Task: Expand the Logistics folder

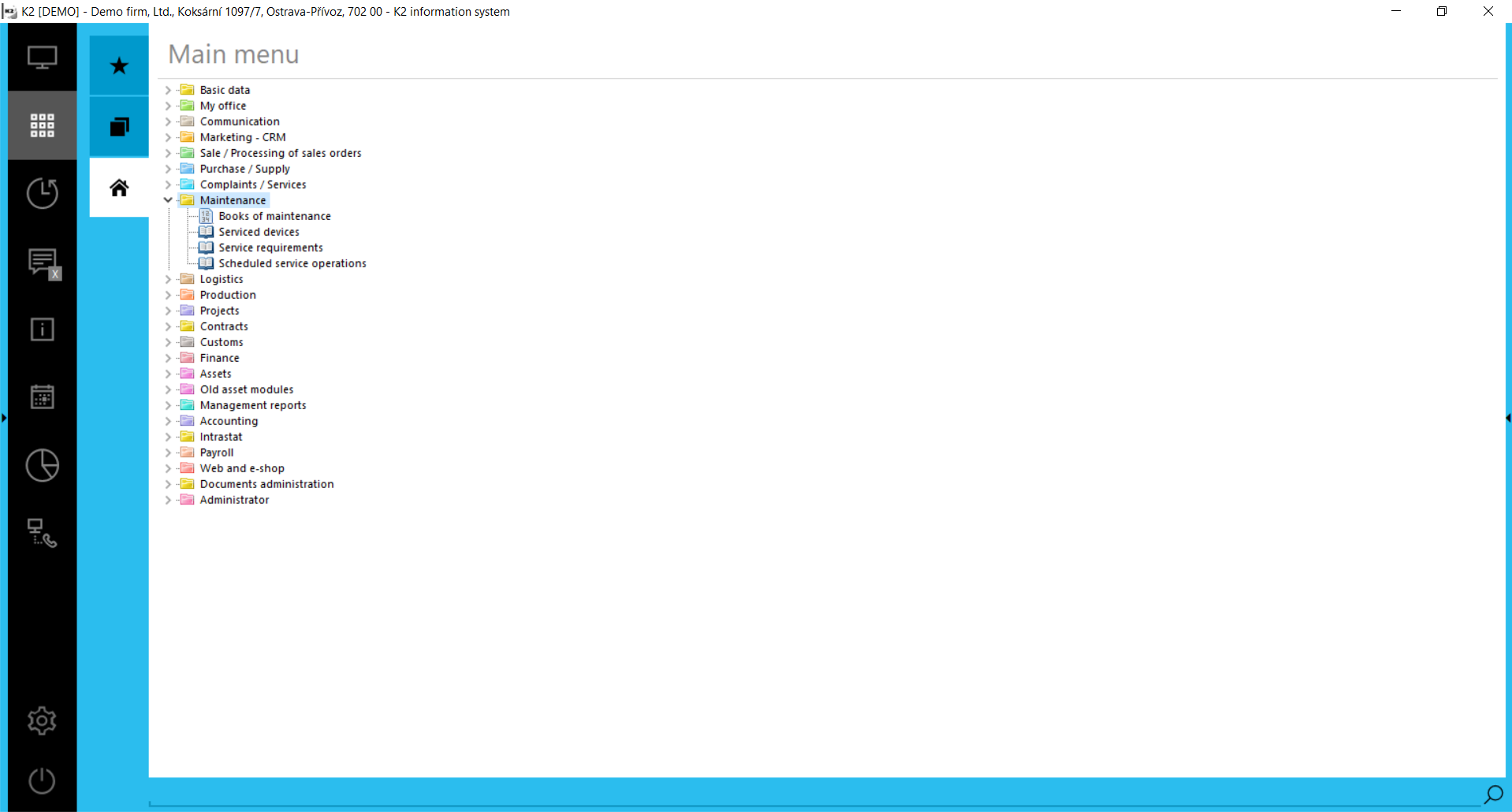Action: [168, 279]
